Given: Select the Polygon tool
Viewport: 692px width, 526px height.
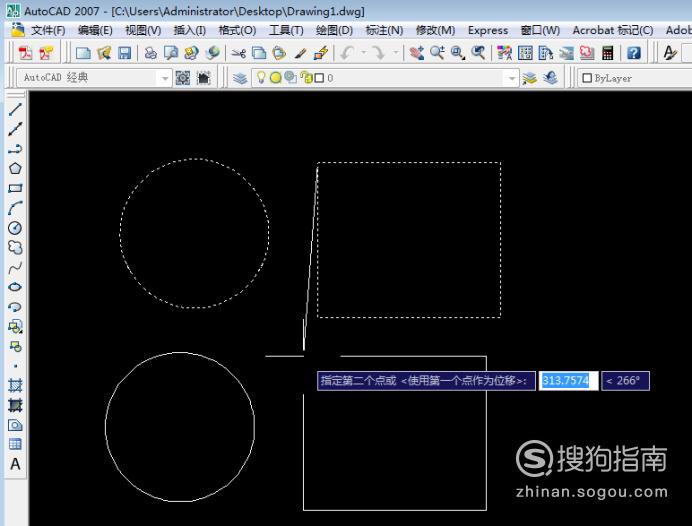Looking at the screenshot, I should 15,169.
